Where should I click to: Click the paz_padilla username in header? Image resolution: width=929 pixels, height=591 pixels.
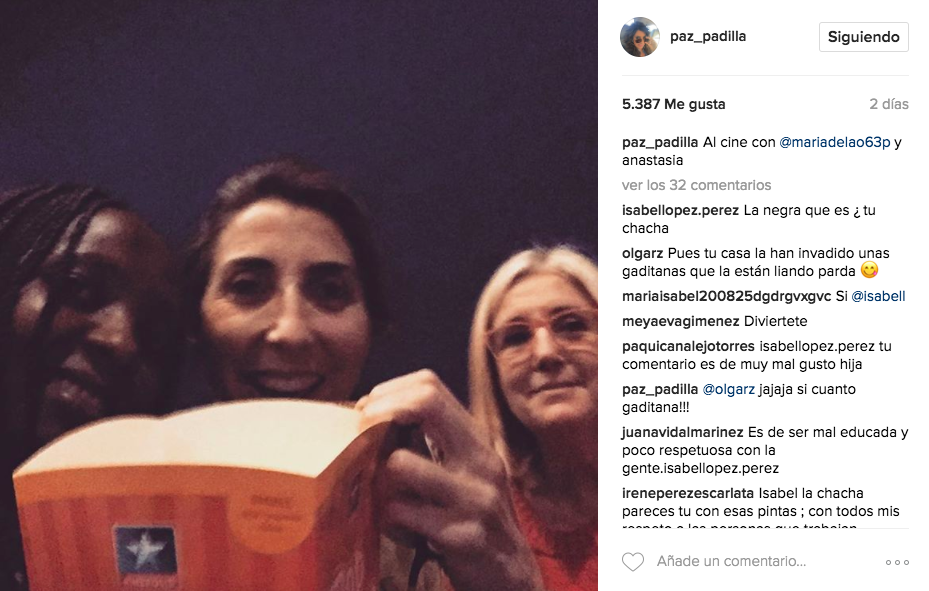[707, 36]
